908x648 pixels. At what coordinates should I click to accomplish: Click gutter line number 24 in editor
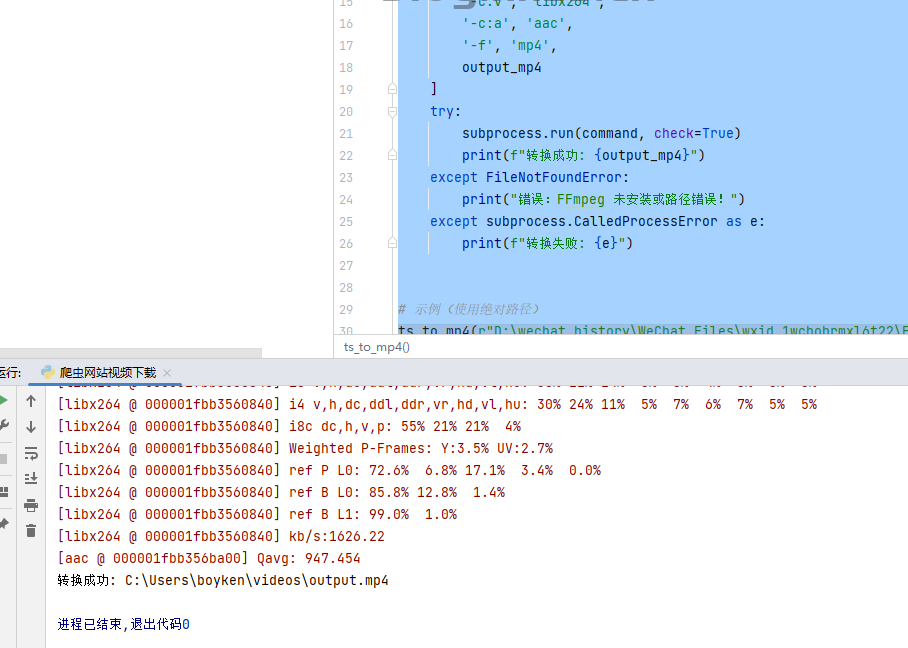click(346, 200)
